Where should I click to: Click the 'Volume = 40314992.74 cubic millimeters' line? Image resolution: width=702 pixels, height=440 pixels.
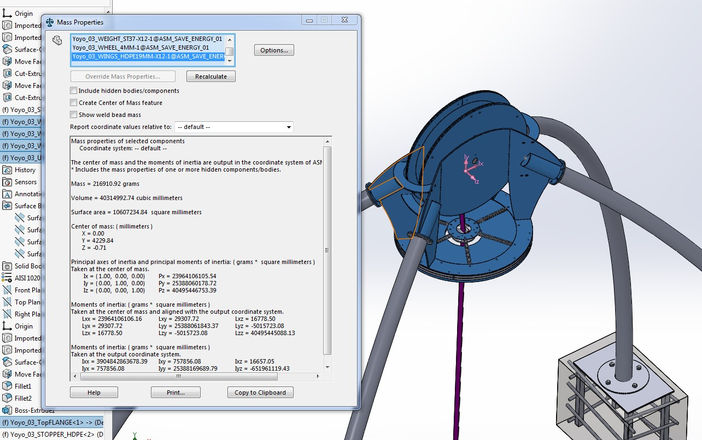pos(127,198)
